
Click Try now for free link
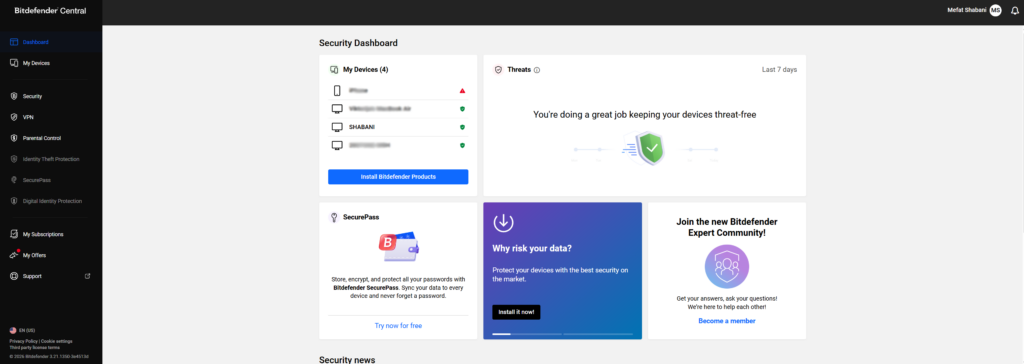tap(398, 325)
